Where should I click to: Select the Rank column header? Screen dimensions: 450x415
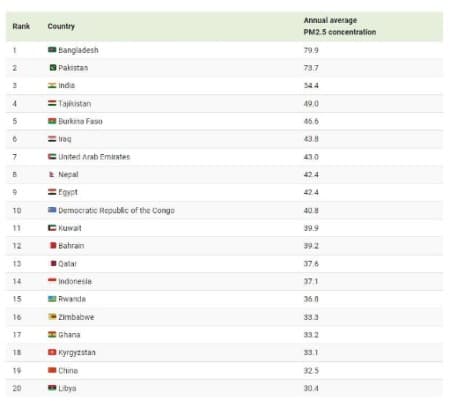coord(21,26)
